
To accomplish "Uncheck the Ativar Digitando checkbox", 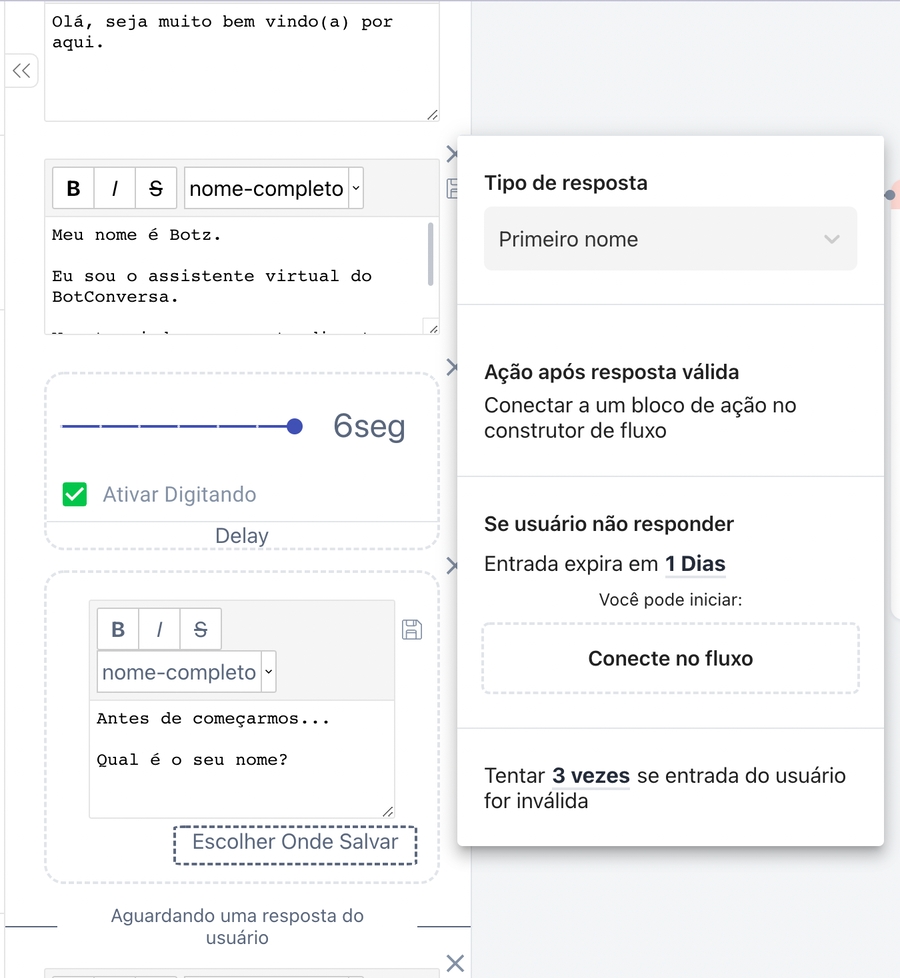I will tap(75, 494).
